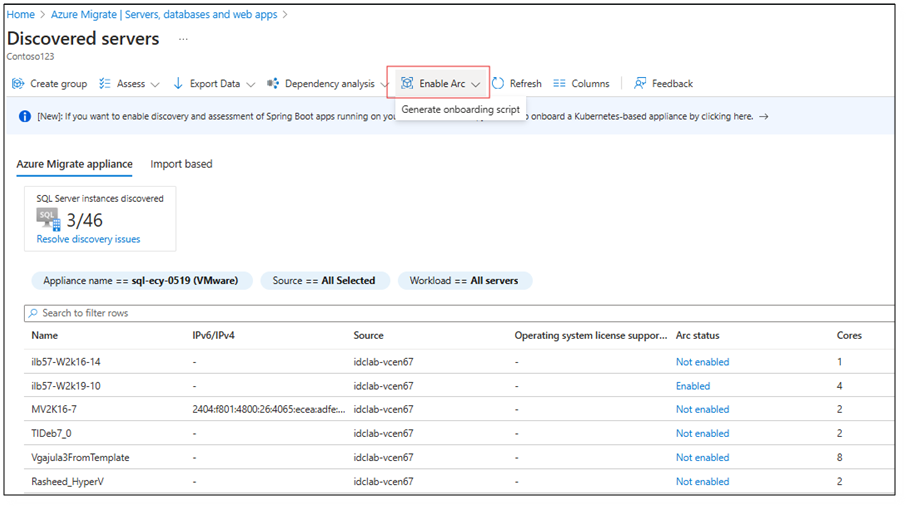This screenshot has height=511, width=911.
Task: Click the Enable Arc icon
Action: (x=407, y=84)
